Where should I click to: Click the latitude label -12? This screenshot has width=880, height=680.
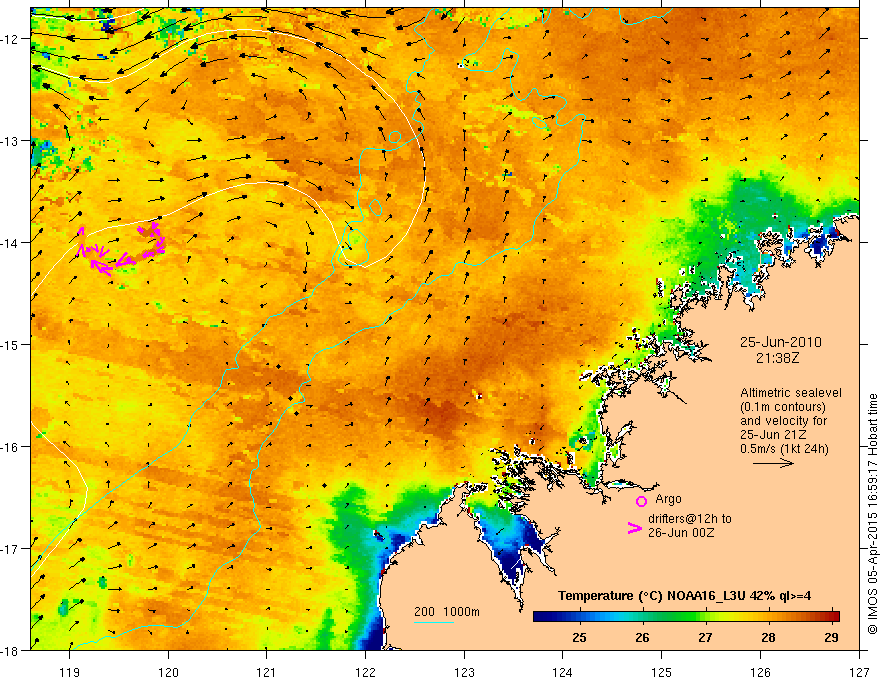(x=11, y=39)
